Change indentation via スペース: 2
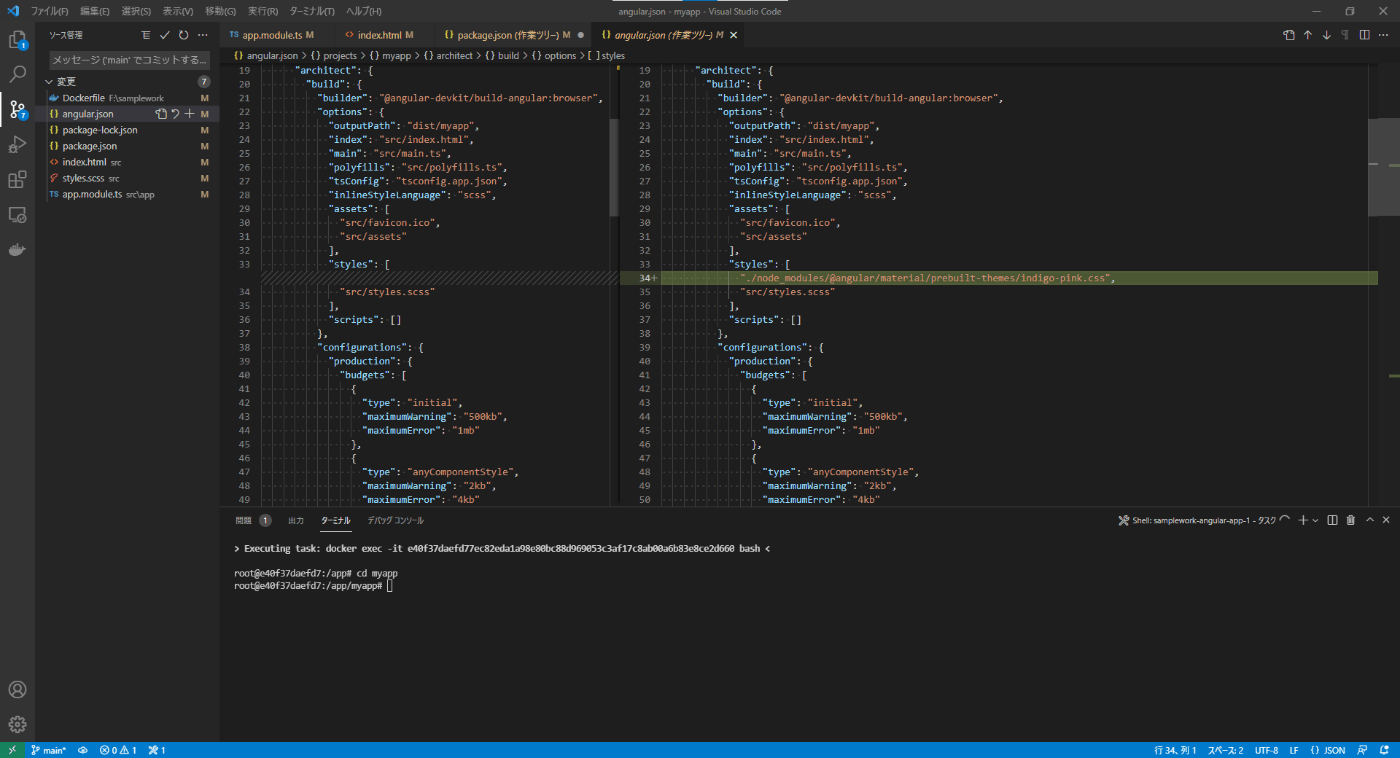The height and width of the screenshot is (758, 1400). (x=1225, y=750)
